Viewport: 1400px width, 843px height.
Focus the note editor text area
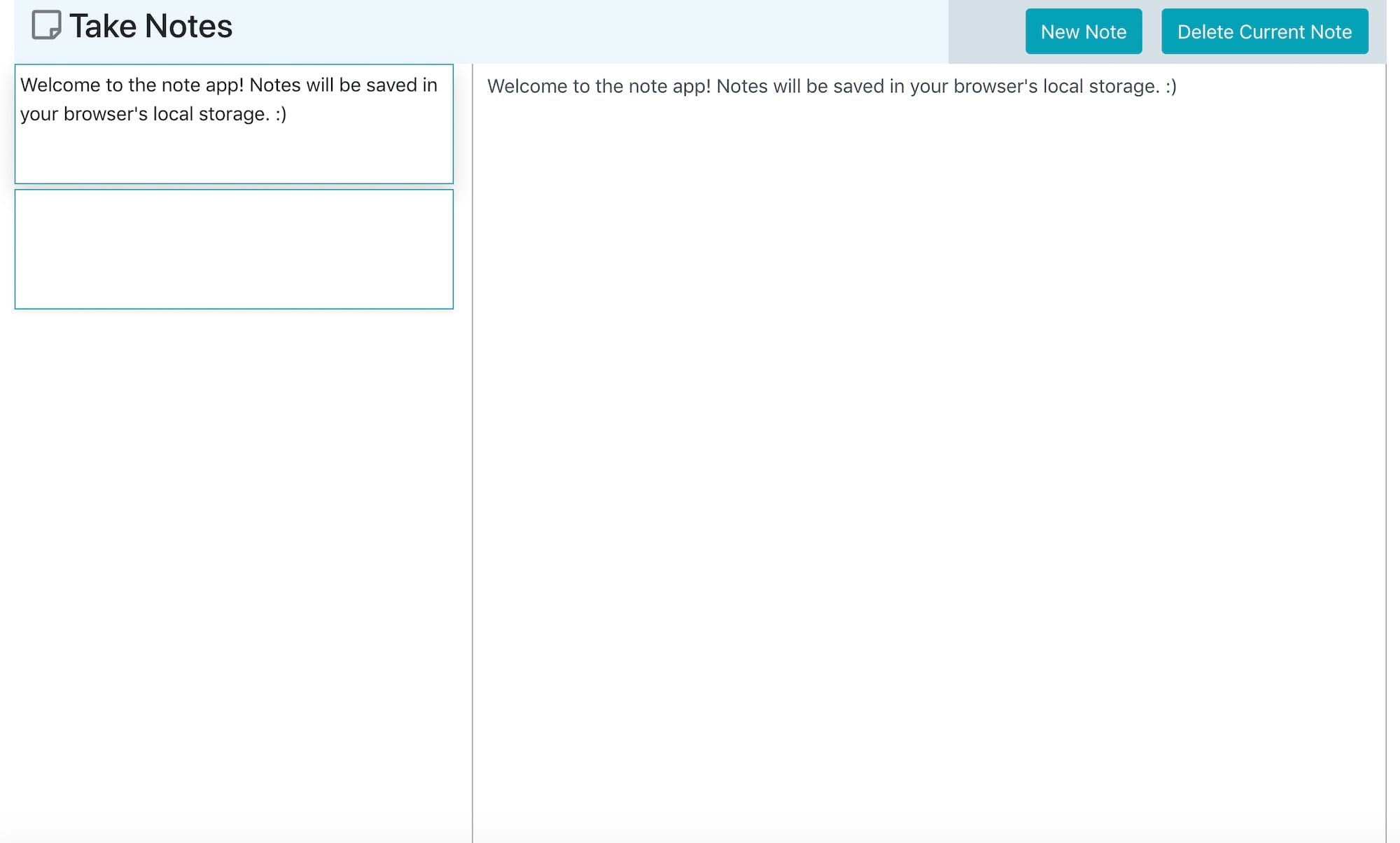point(929,453)
